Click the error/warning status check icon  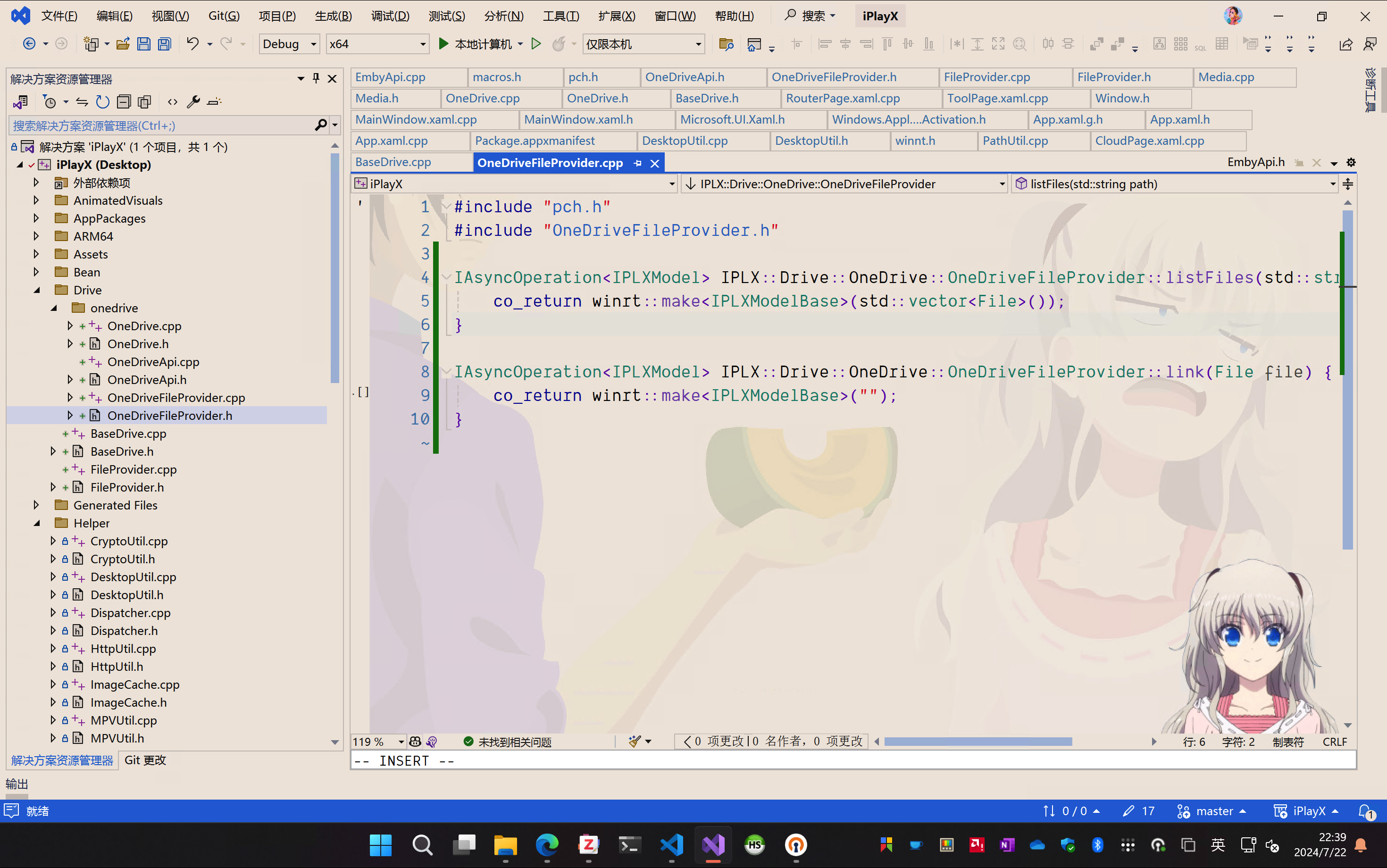pos(468,741)
